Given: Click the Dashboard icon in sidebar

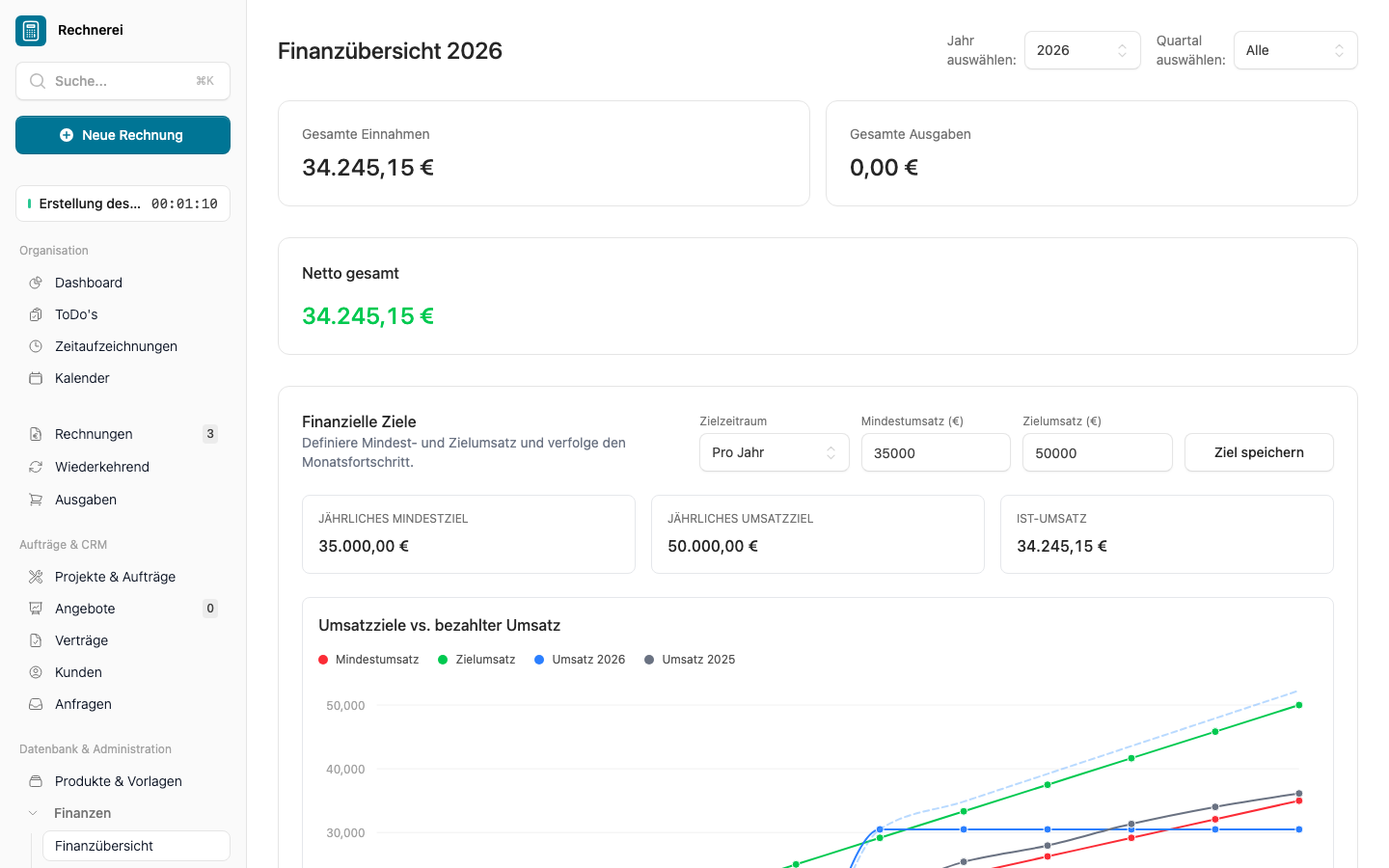Looking at the screenshot, I should pos(36,283).
